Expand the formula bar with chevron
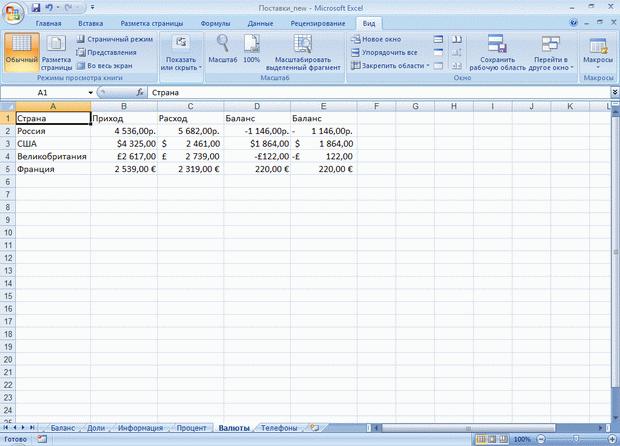The image size is (620, 446). 615,93
